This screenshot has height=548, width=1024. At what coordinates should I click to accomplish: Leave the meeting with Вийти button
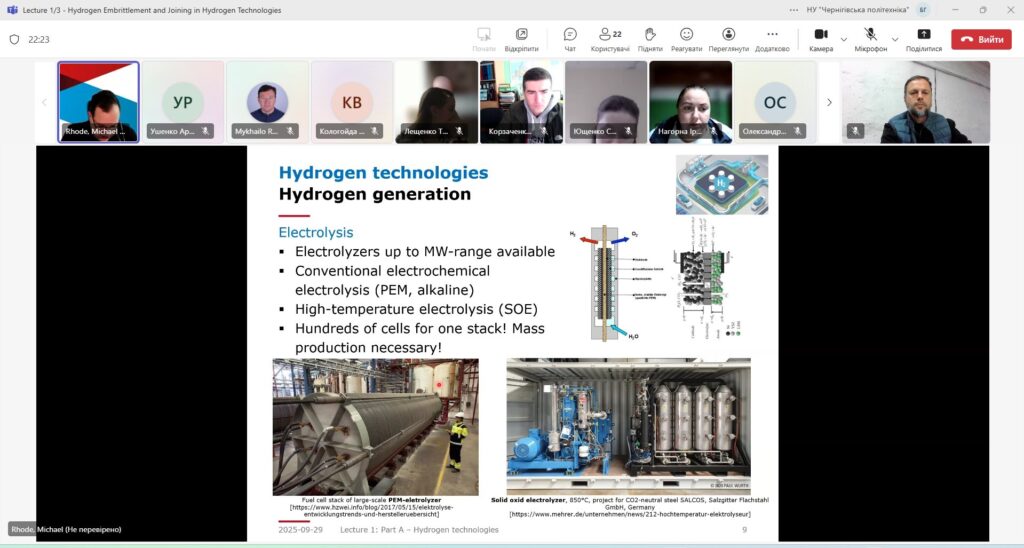click(x=981, y=39)
